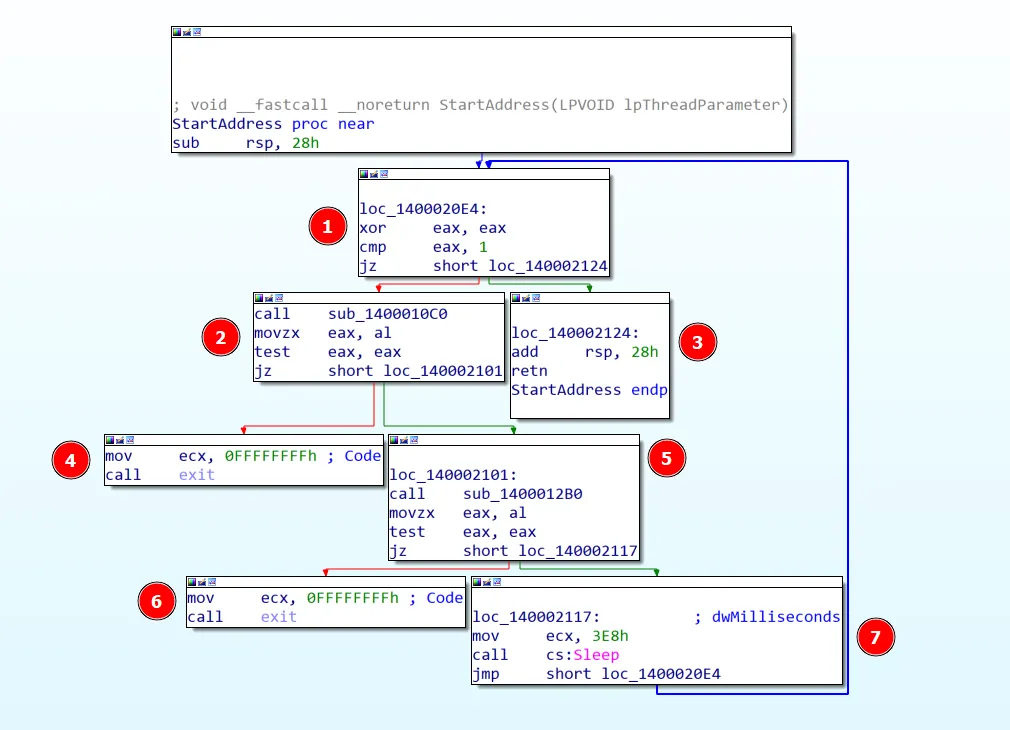Image resolution: width=1010 pixels, height=730 pixels.
Task: Set color of exit node beside loc_140002101 block
Action: coord(110,440)
